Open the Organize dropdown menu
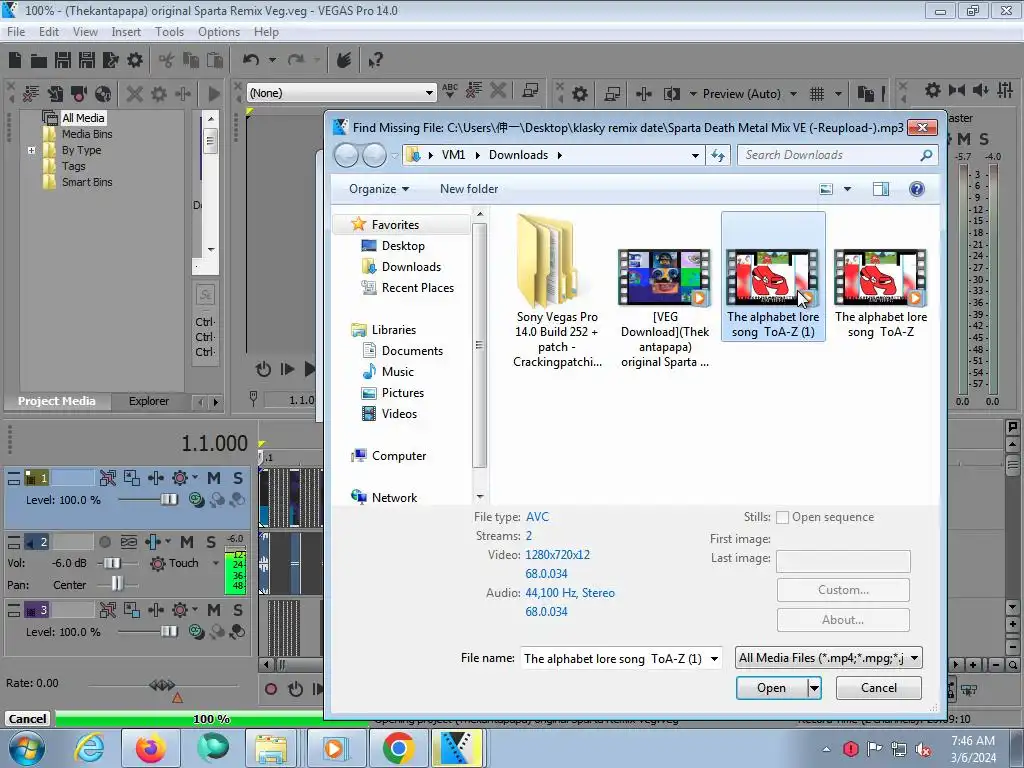Viewport: 1024px width, 768px height. pyautogui.click(x=379, y=189)
